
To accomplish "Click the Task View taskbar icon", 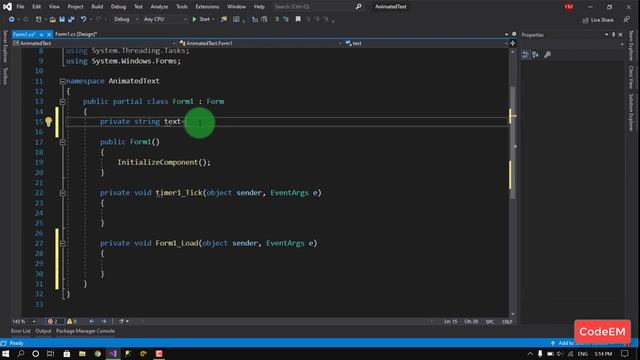I will (x=51, y=353).
